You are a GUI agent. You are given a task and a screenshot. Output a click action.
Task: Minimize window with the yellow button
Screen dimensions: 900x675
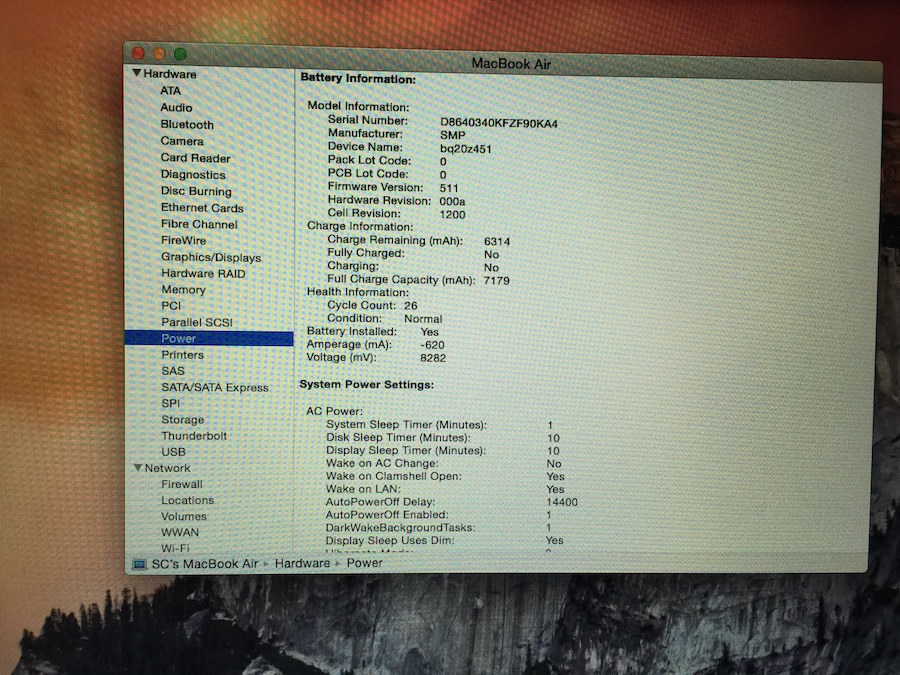coord(160,54)
